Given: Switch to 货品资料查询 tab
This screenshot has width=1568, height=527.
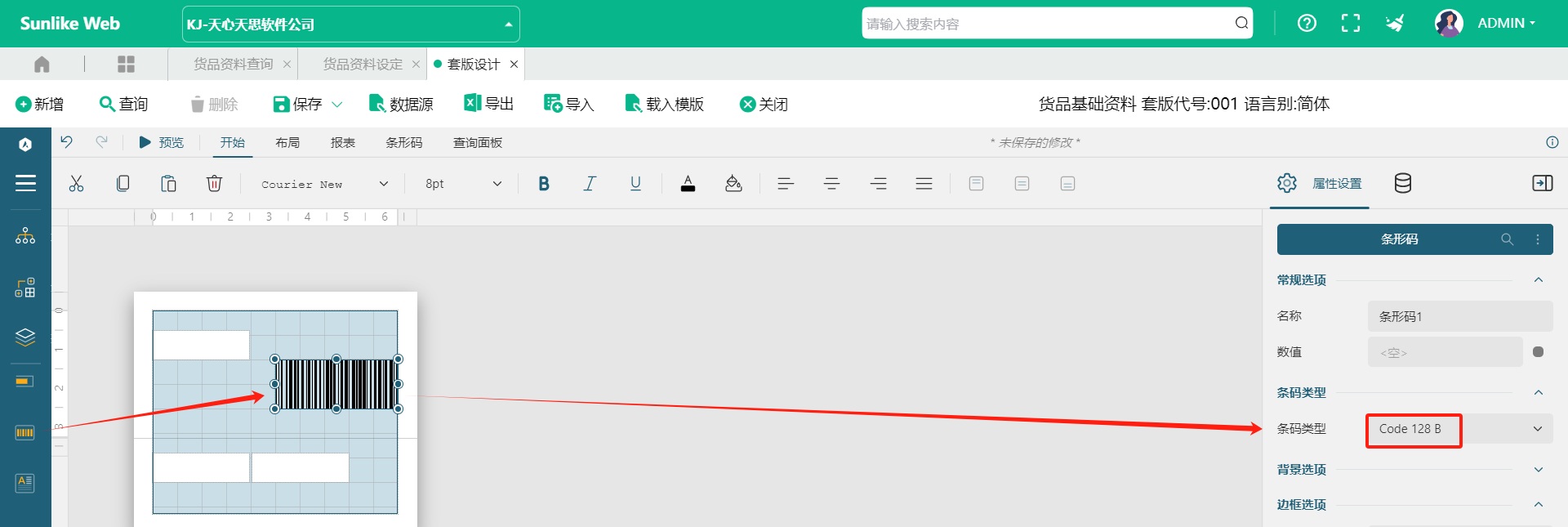Looking at the screenshot, I should point(234,65).
